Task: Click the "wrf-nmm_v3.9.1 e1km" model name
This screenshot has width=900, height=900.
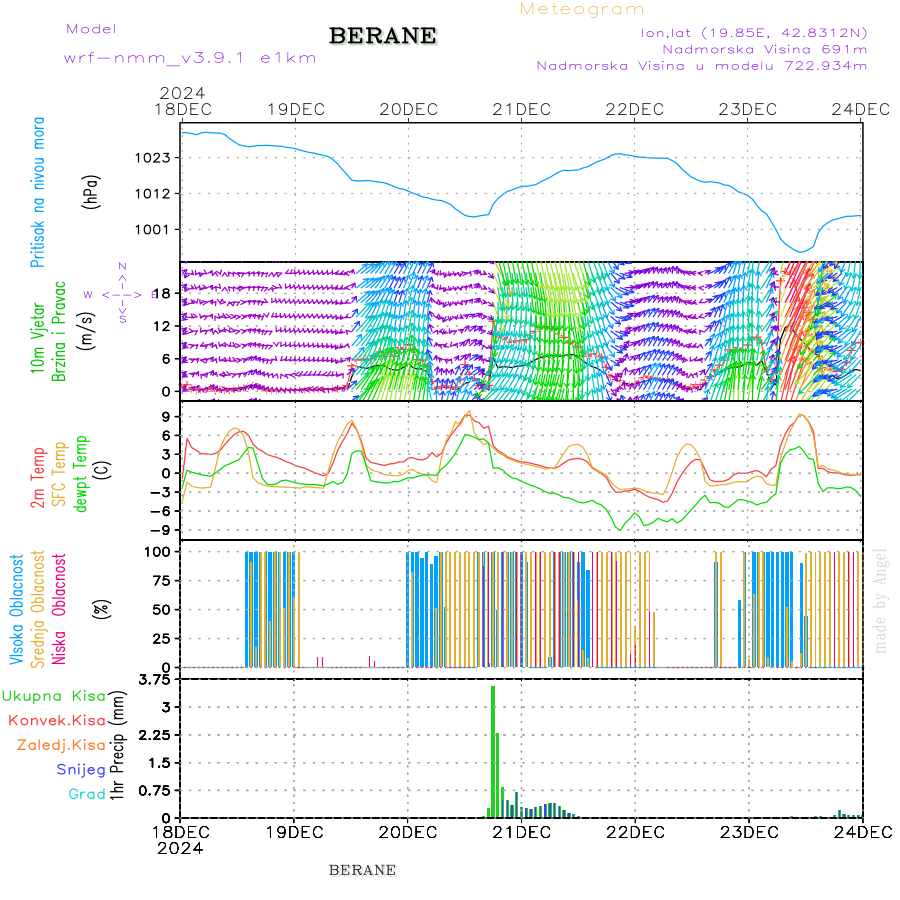Action: [x=190, y=58]
